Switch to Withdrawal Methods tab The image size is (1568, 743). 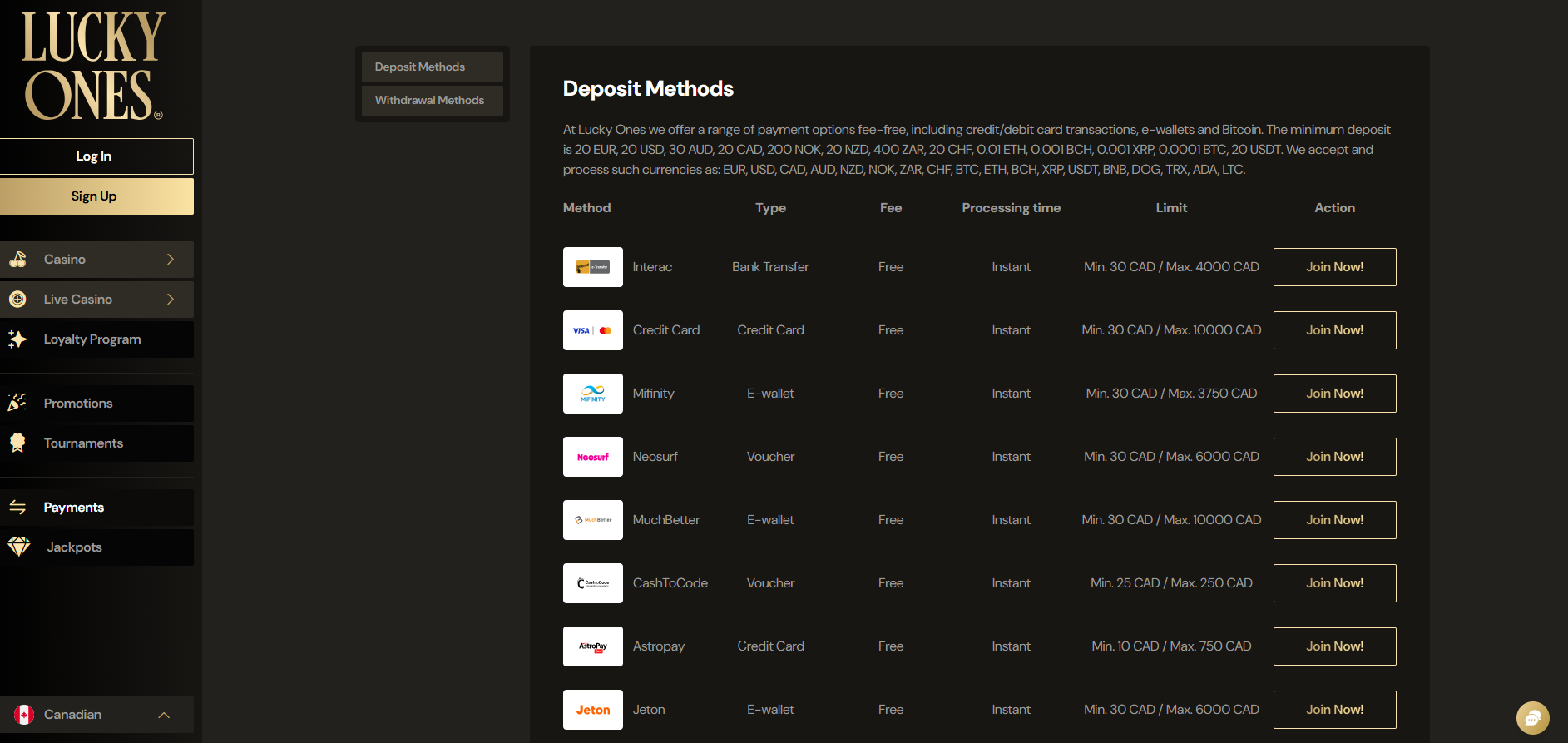[433, 101]
